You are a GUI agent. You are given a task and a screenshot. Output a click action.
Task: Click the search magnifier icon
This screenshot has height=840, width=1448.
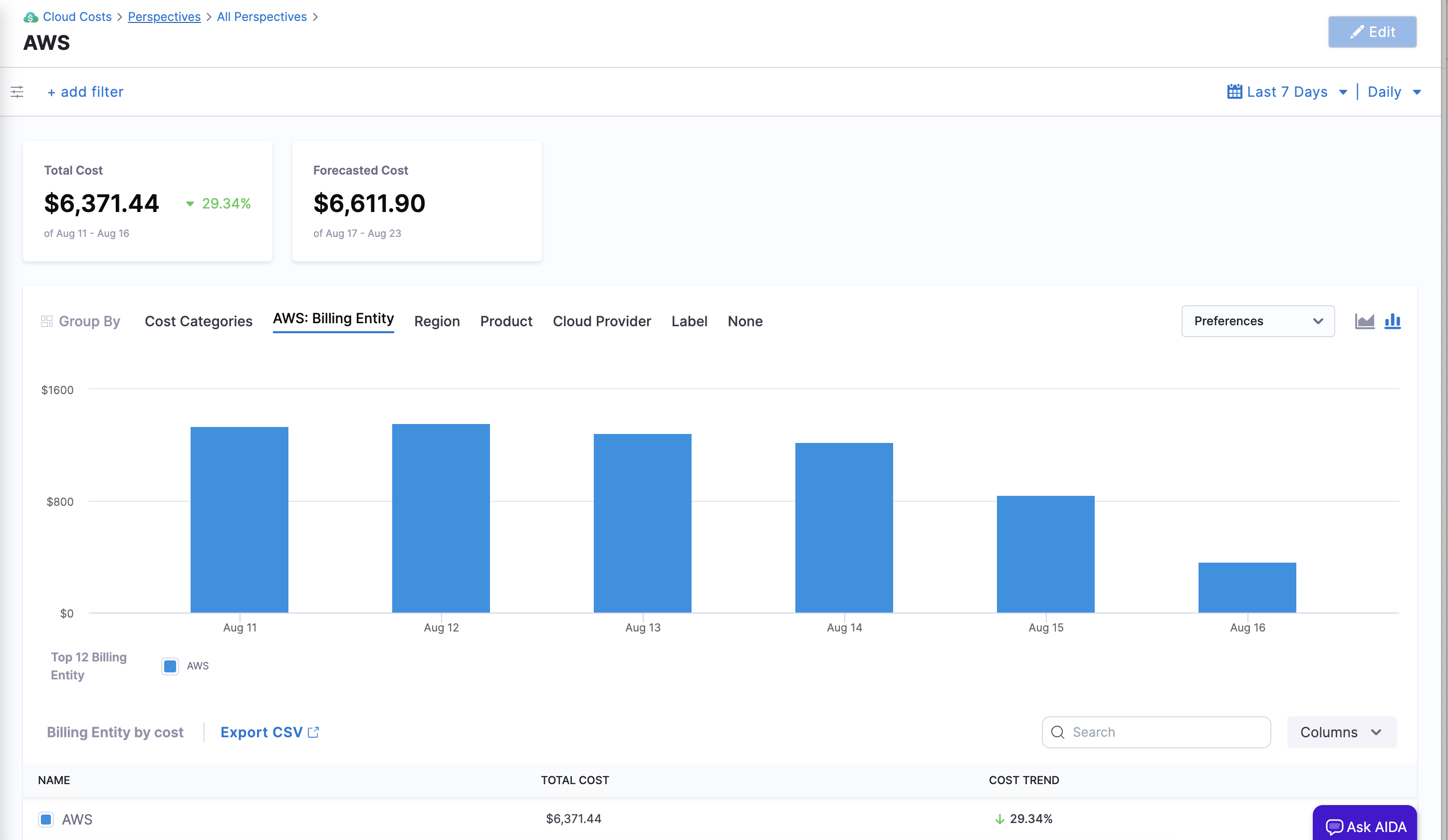coord(1058,732)
